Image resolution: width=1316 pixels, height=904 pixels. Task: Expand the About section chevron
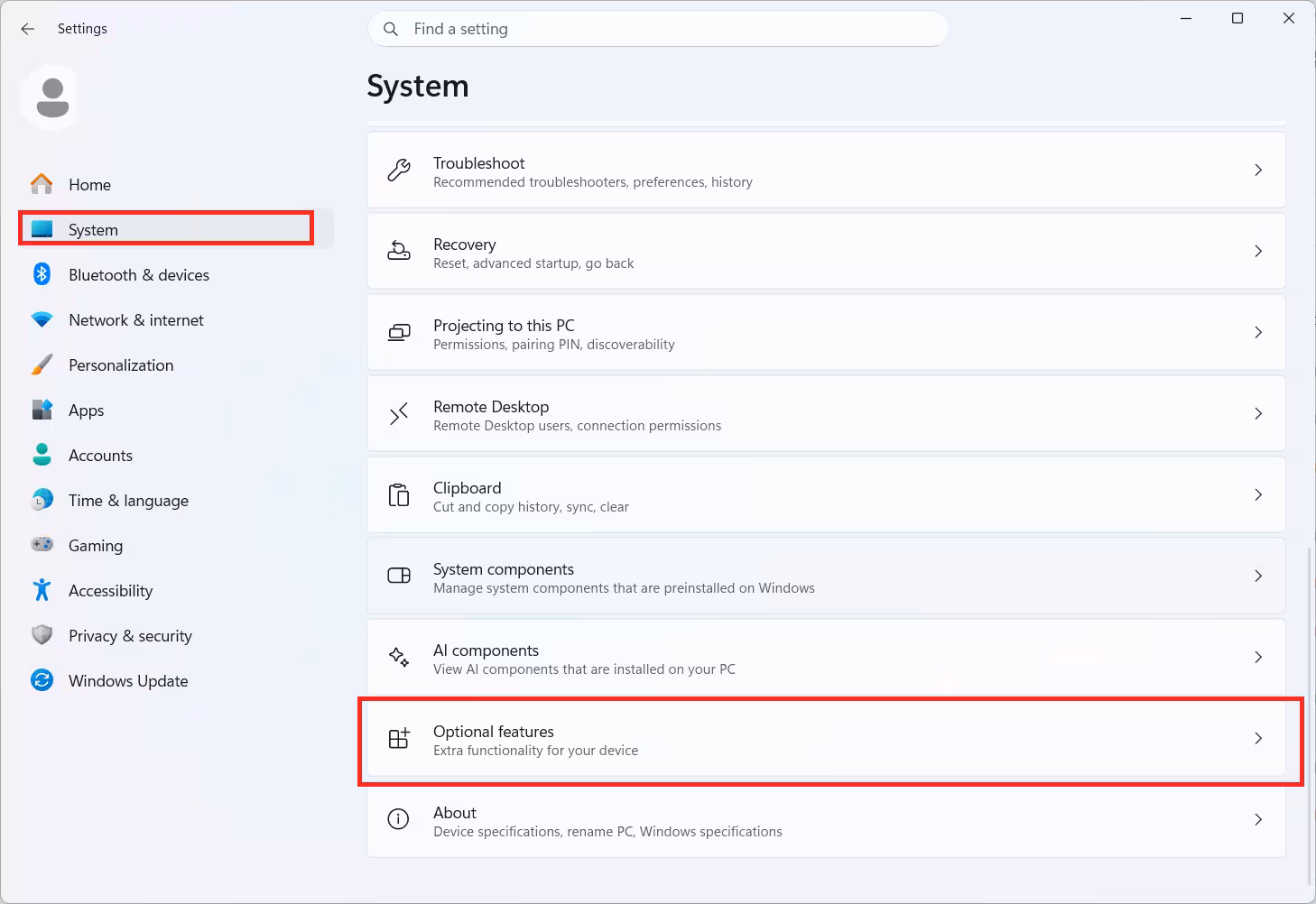(1258, 819)
